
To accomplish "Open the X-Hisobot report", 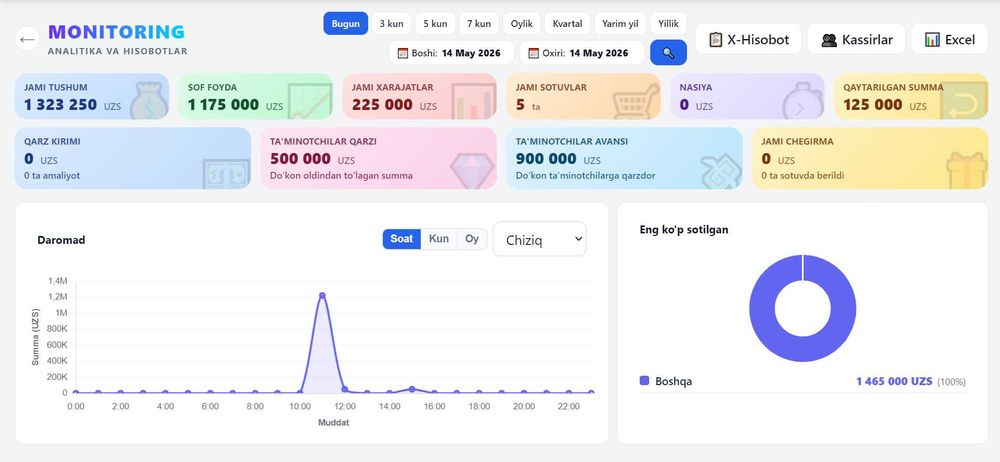I will pos(748,40).
